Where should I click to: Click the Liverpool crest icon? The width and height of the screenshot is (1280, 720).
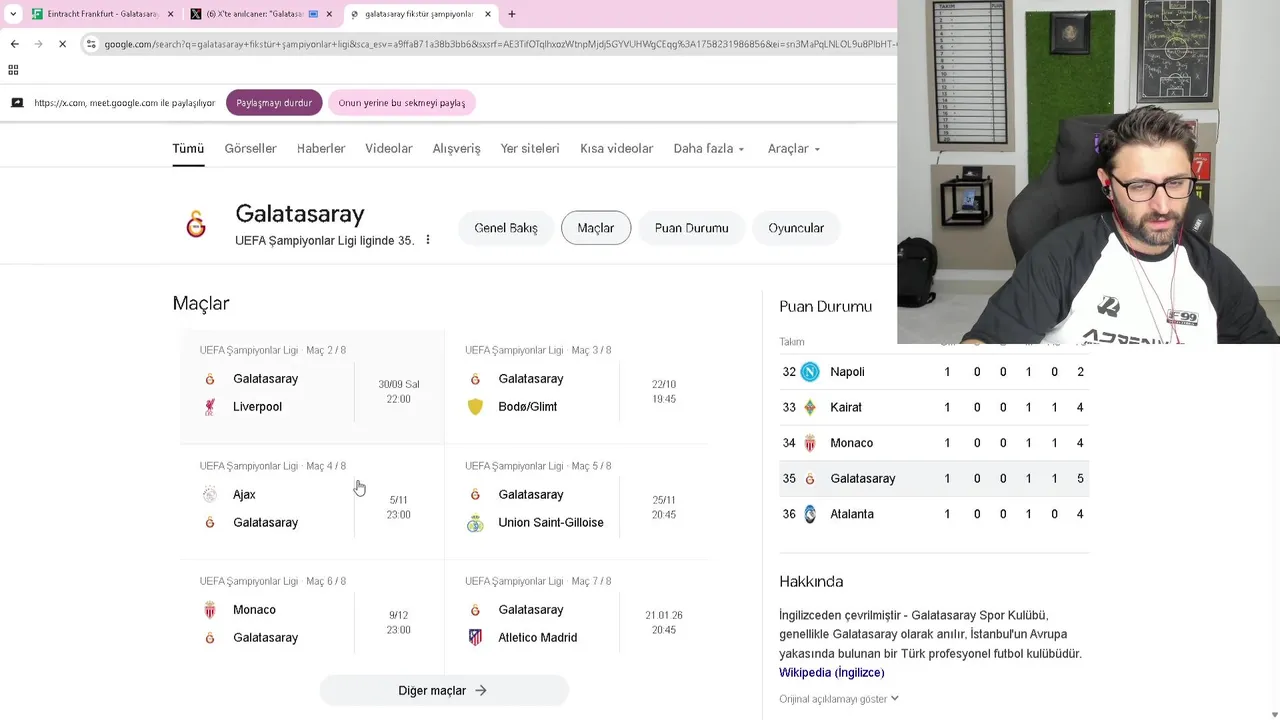click(210, 407)
